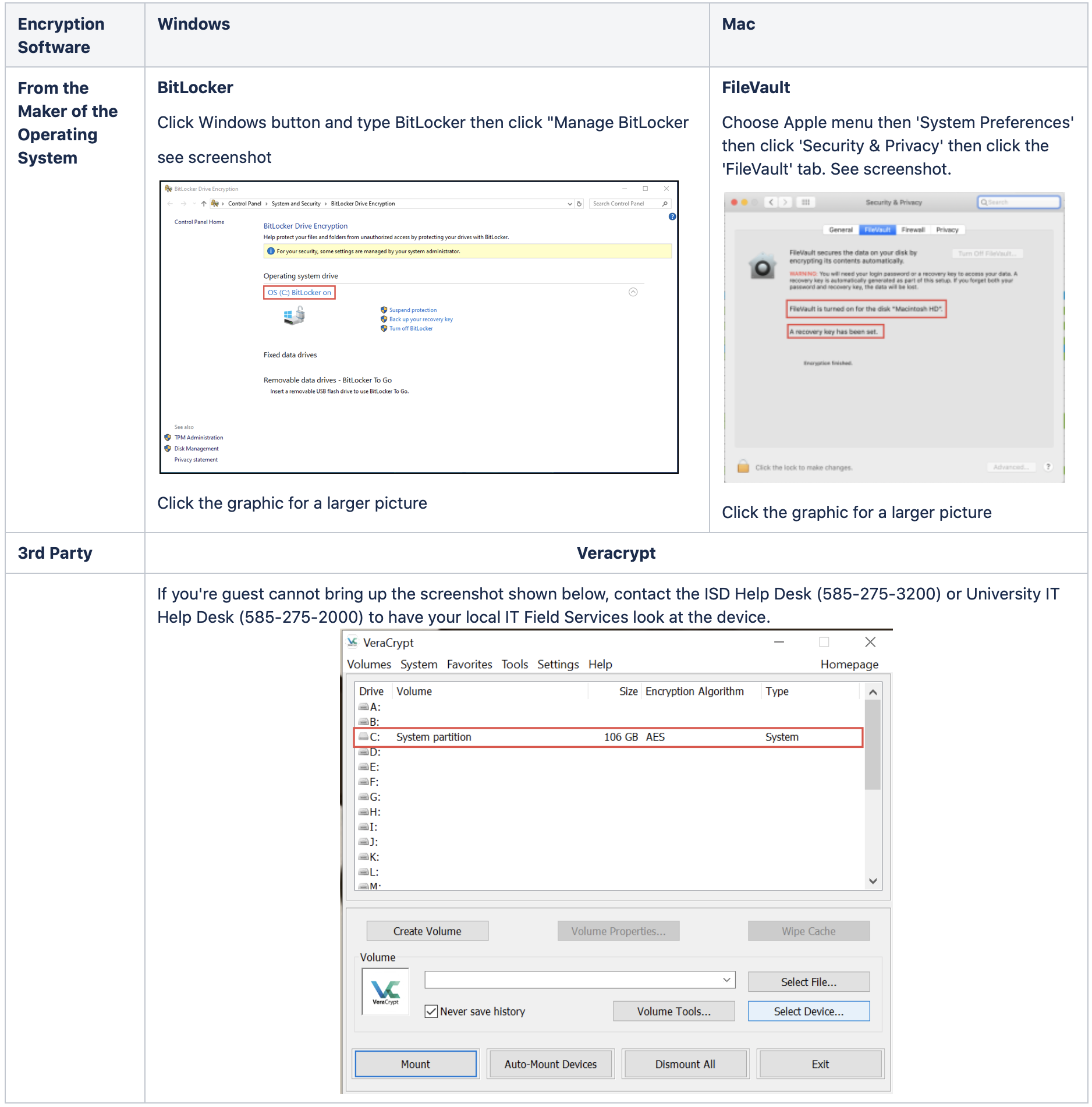This screenshot has width=1092, height=1107.
Task: Click the back chevron in the Security & Privacy toolbar
Action: point(771,202)
